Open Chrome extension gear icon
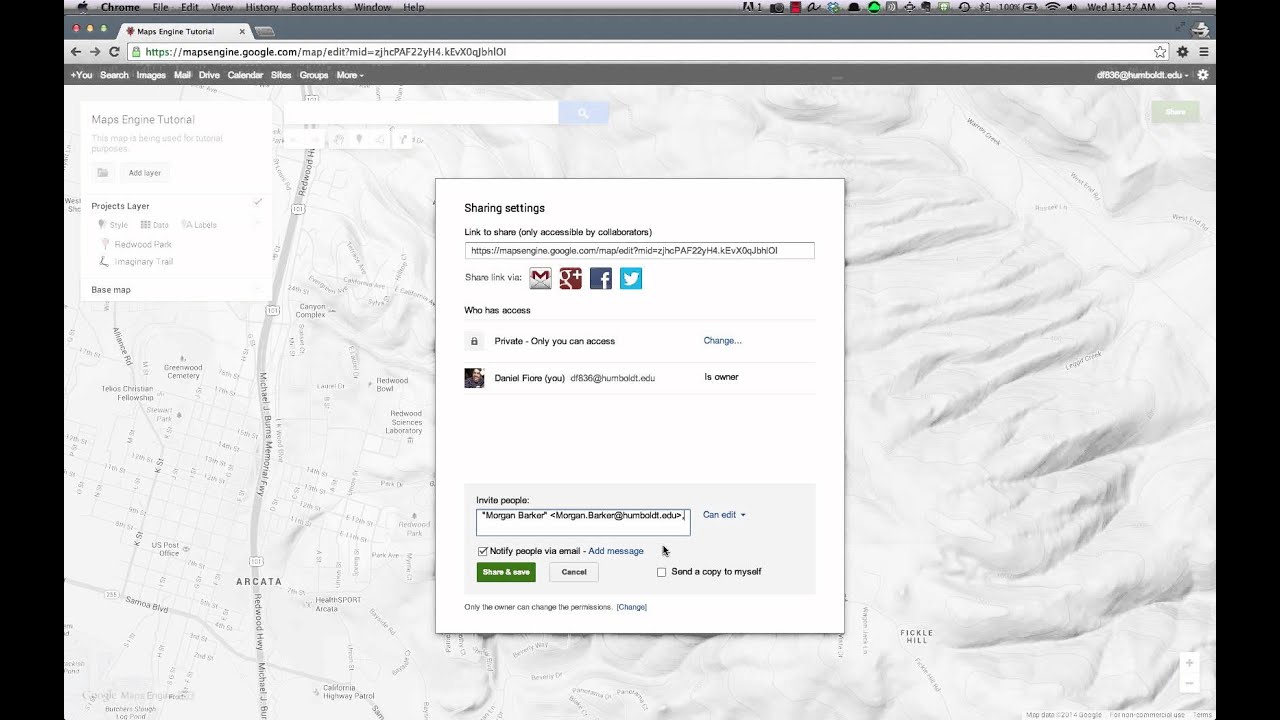This screenshot has height=720, width=1280. pyautogui.click(x=1183, y=51)
